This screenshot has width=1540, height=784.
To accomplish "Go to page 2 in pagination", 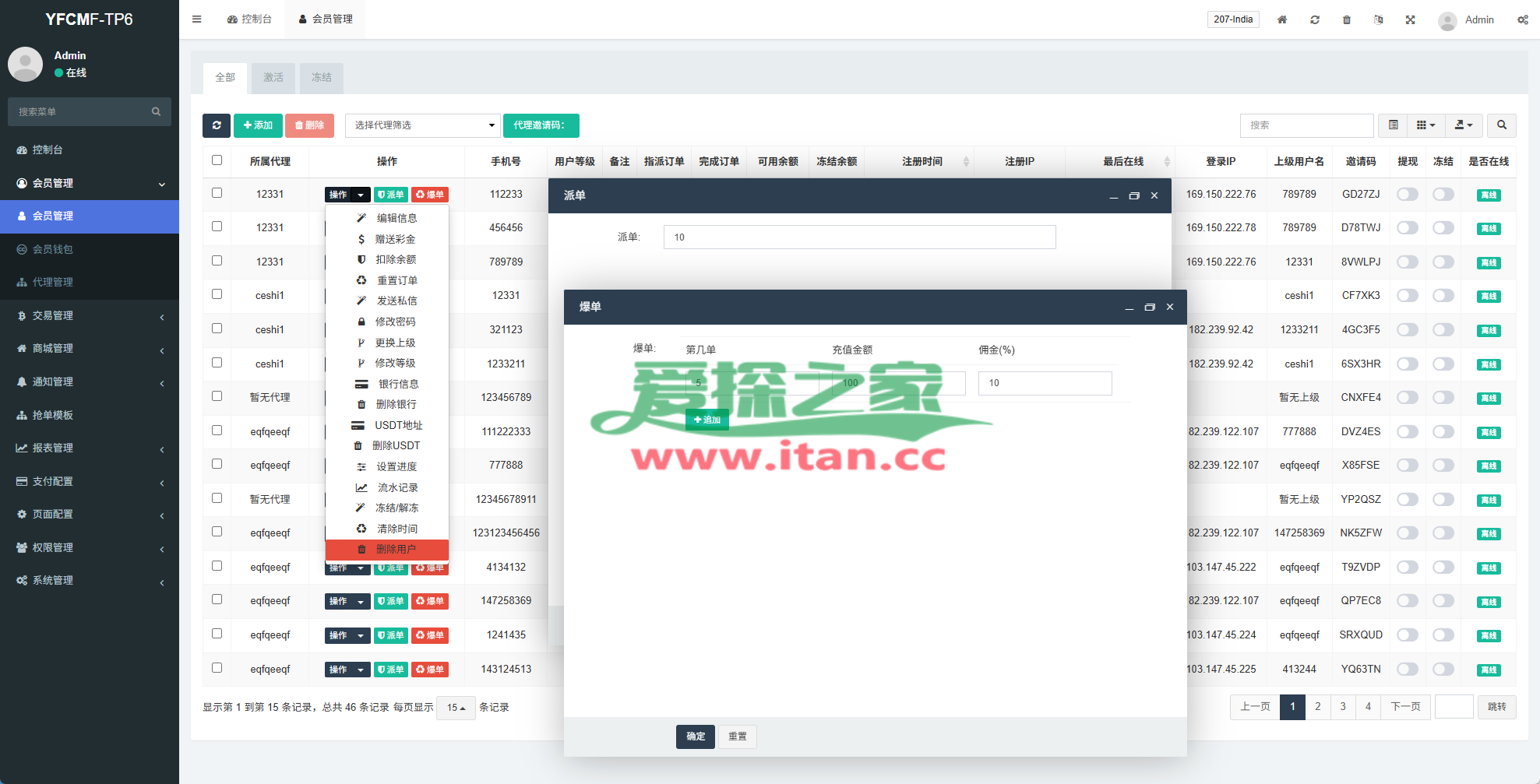I will pyautogui.click(x=1317, y=707).
